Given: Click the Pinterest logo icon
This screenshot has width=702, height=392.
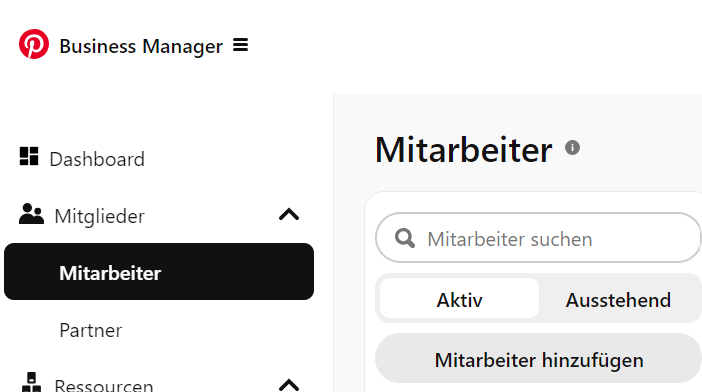Looking at the screenshot, I should [x=34, y=44].
